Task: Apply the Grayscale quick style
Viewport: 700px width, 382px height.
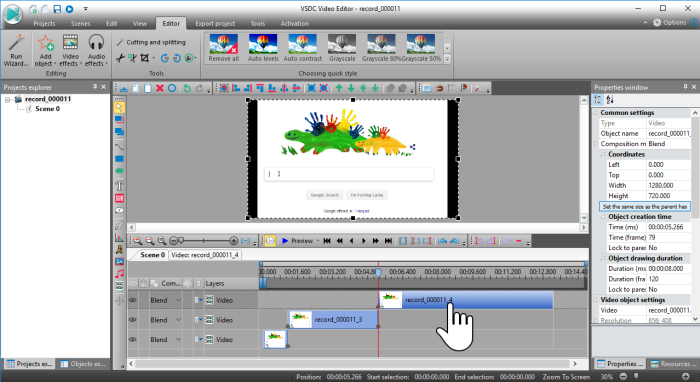Action: click(x=342, y=48)
